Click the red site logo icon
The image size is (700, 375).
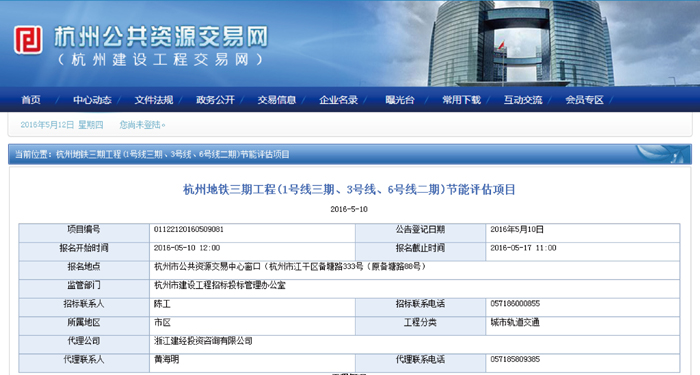[x=28, y=40]
